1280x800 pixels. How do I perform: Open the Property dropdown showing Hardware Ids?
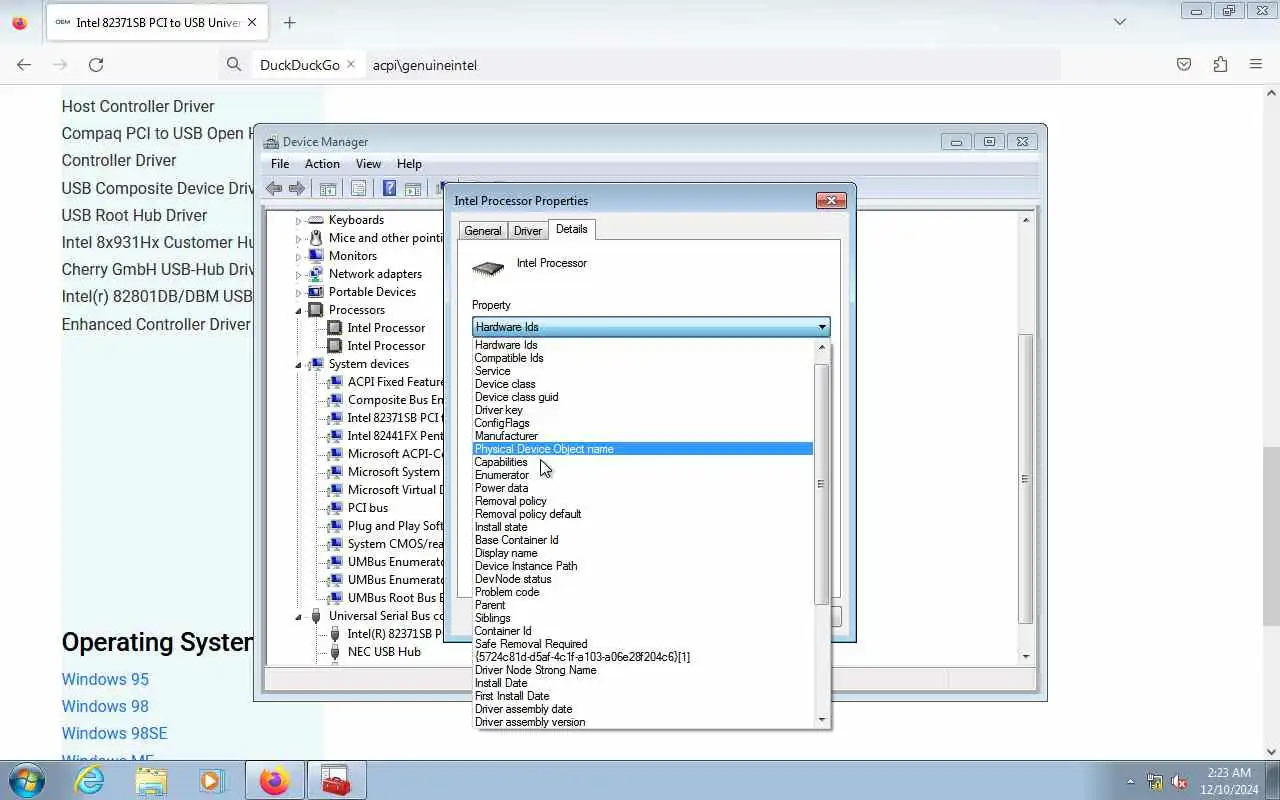[x=651, y=327]
